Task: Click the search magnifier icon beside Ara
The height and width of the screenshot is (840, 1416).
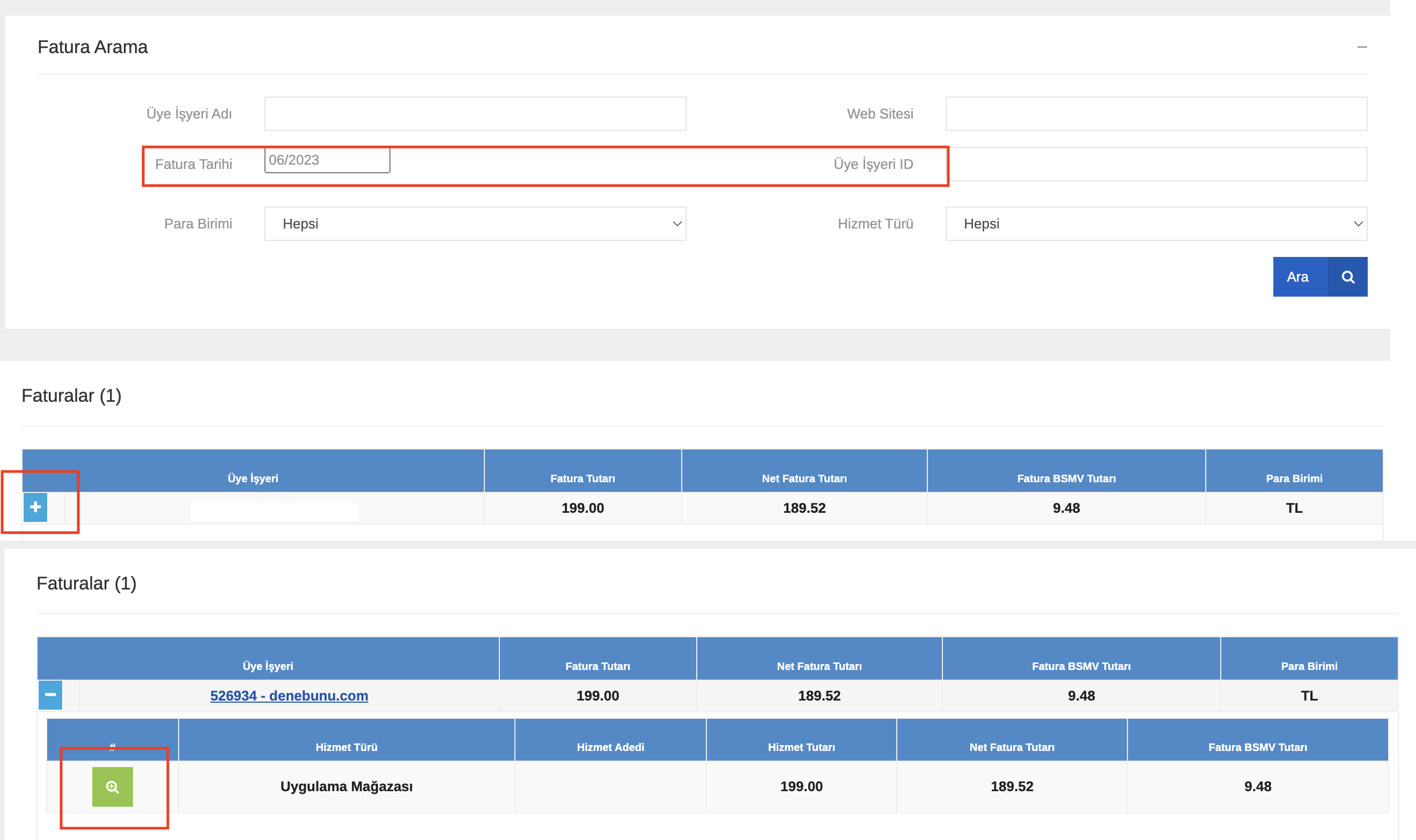Action: click(x=1347, y=277)
